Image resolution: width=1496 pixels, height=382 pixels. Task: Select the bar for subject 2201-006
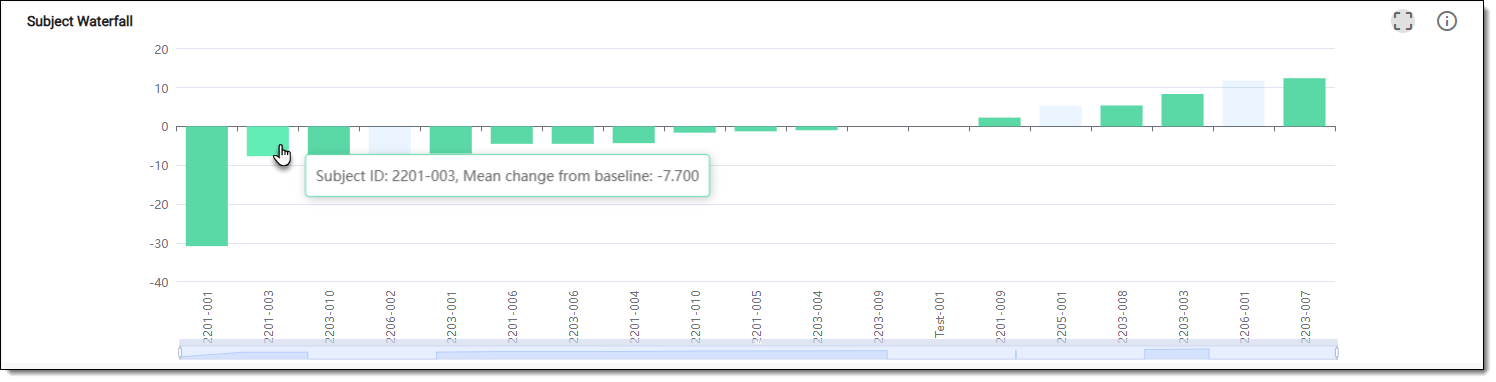tap(512, 135)
